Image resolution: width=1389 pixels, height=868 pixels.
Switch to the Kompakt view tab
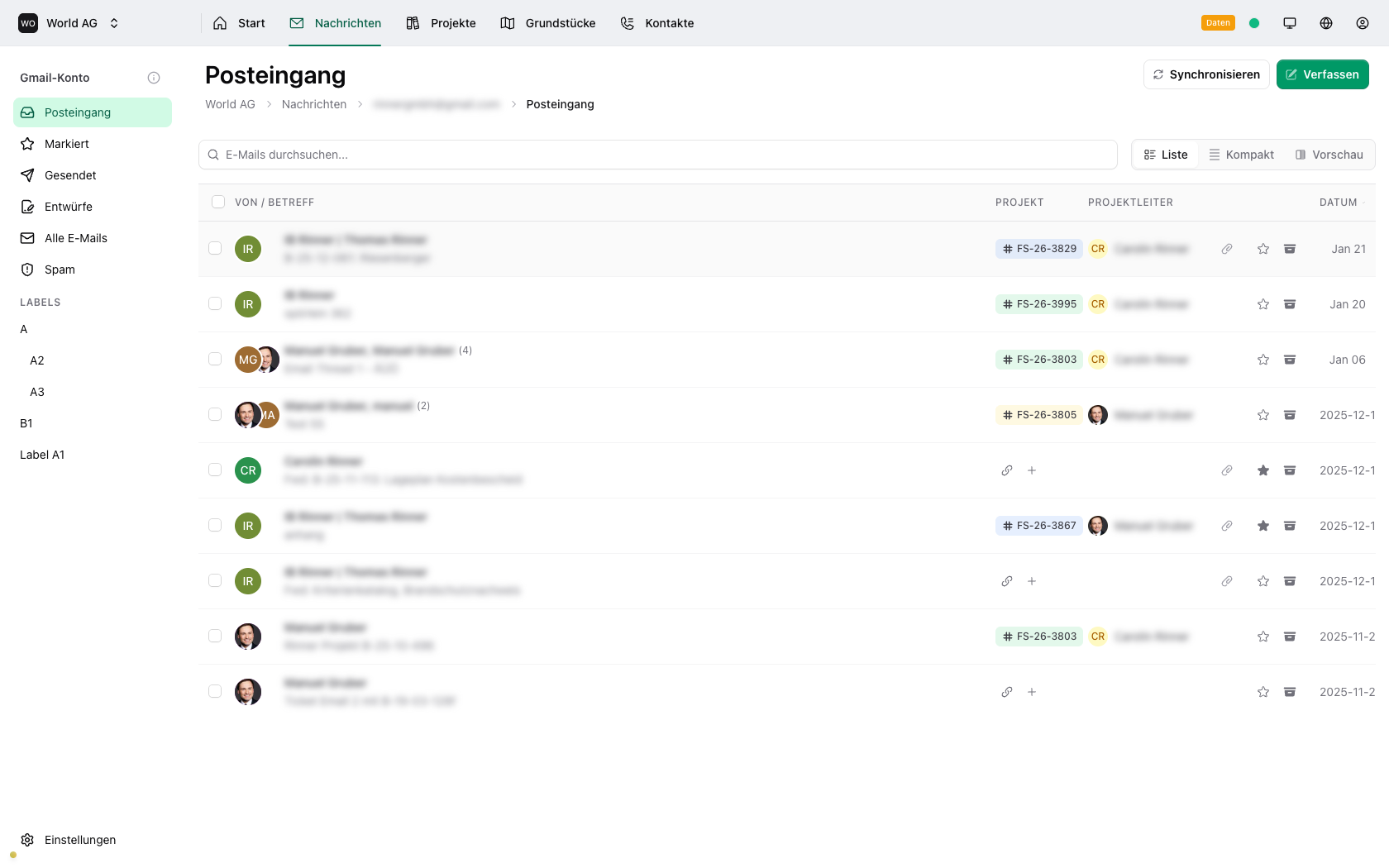coord(1240,155)
